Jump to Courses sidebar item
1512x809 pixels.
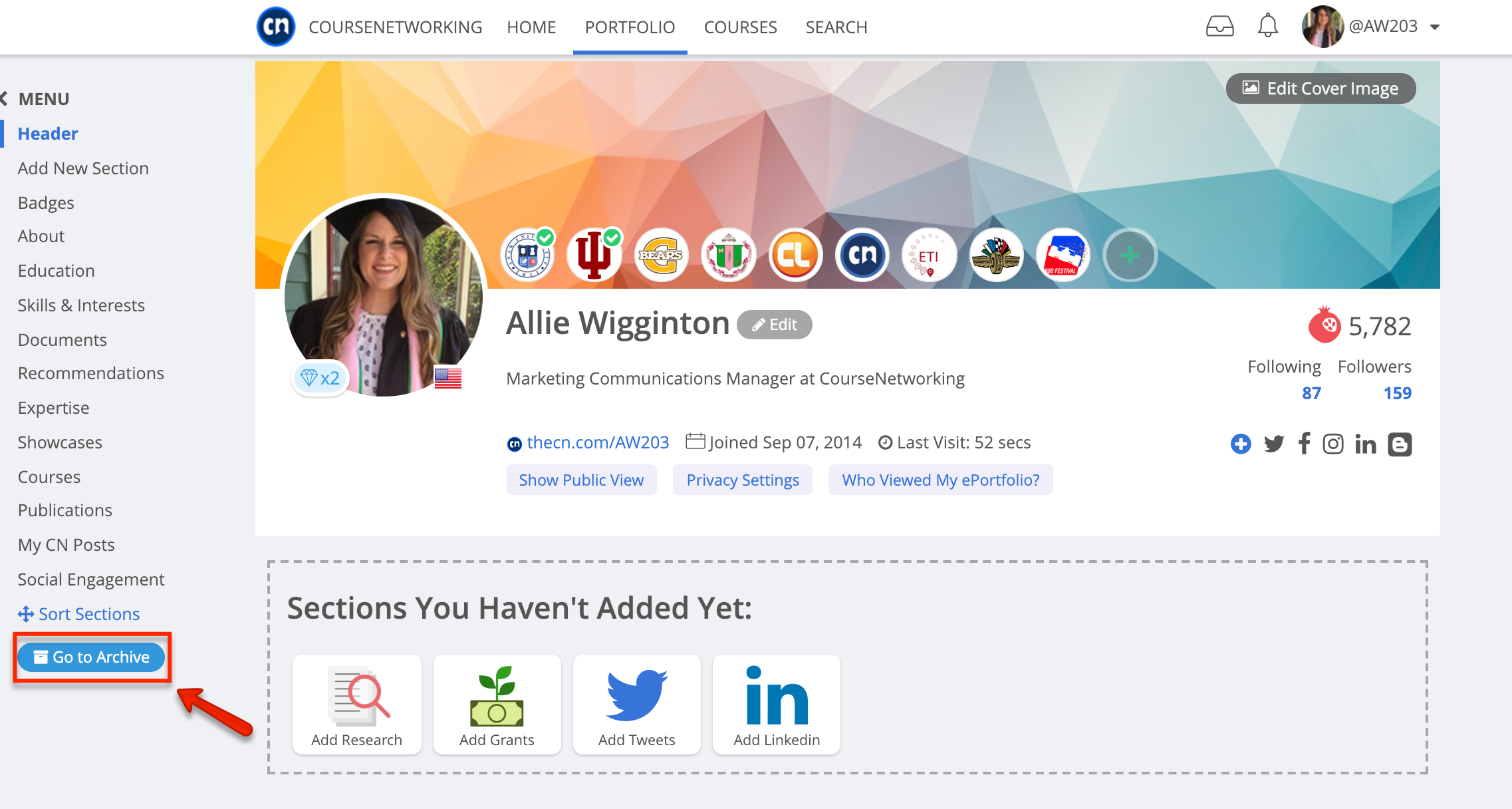click(49, 477)
